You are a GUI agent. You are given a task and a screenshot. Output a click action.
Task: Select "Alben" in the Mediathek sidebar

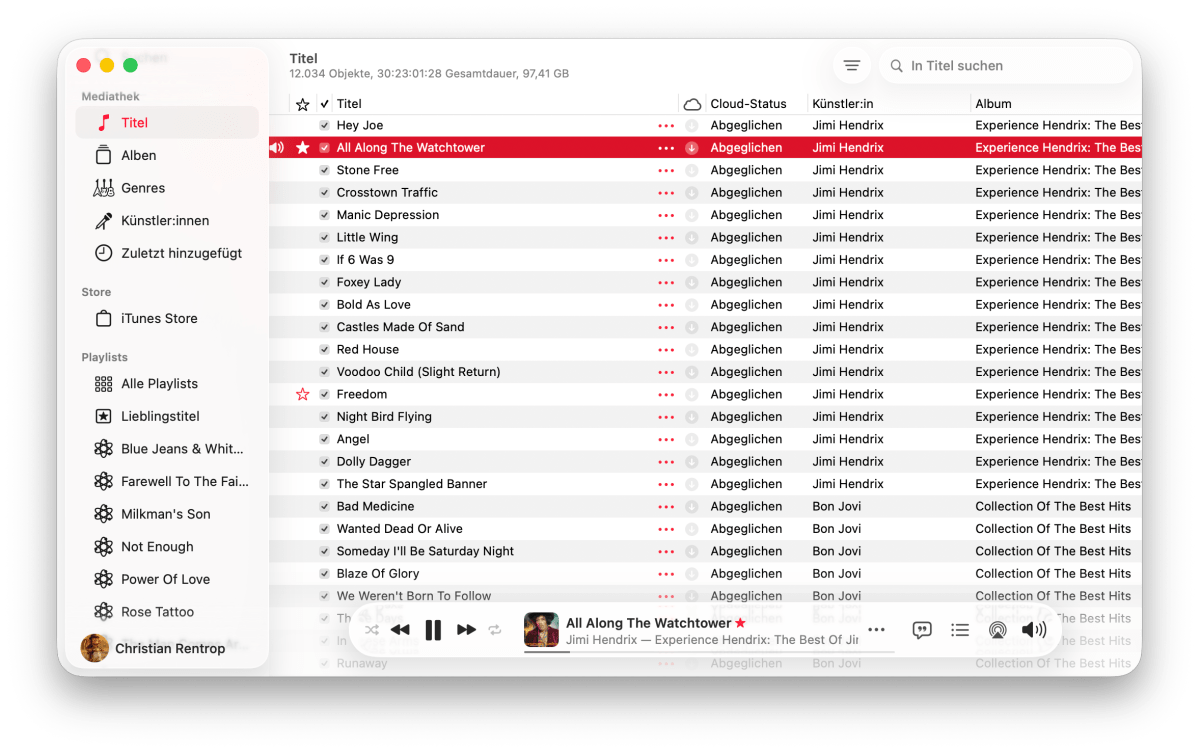pyautogui.click(x=137, y=155)
